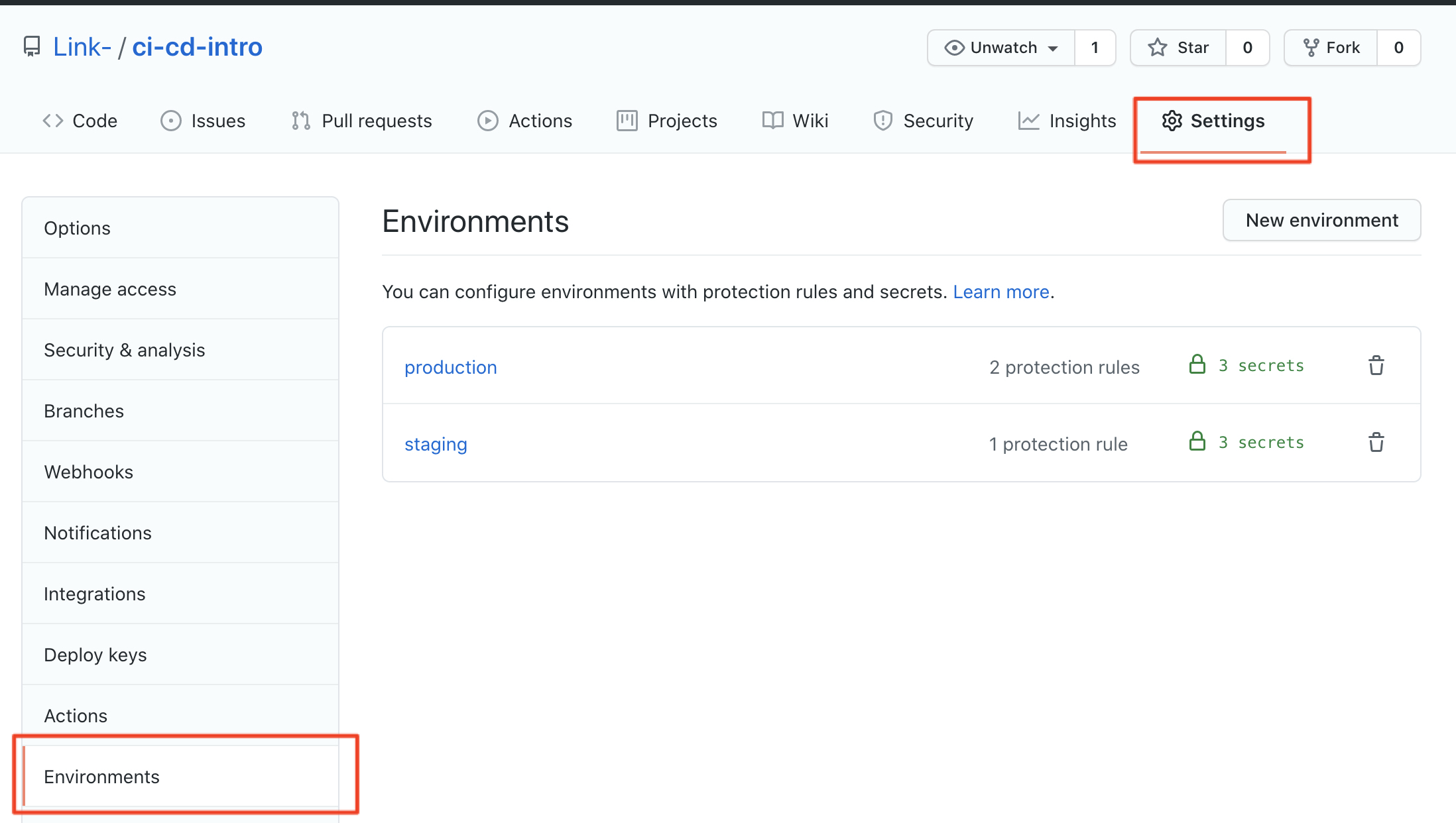The height and width of the screenshot is (823, 1456).
Task: Switch to the Insights tab
Action: pyautogui.click(x=1067, y=121)
